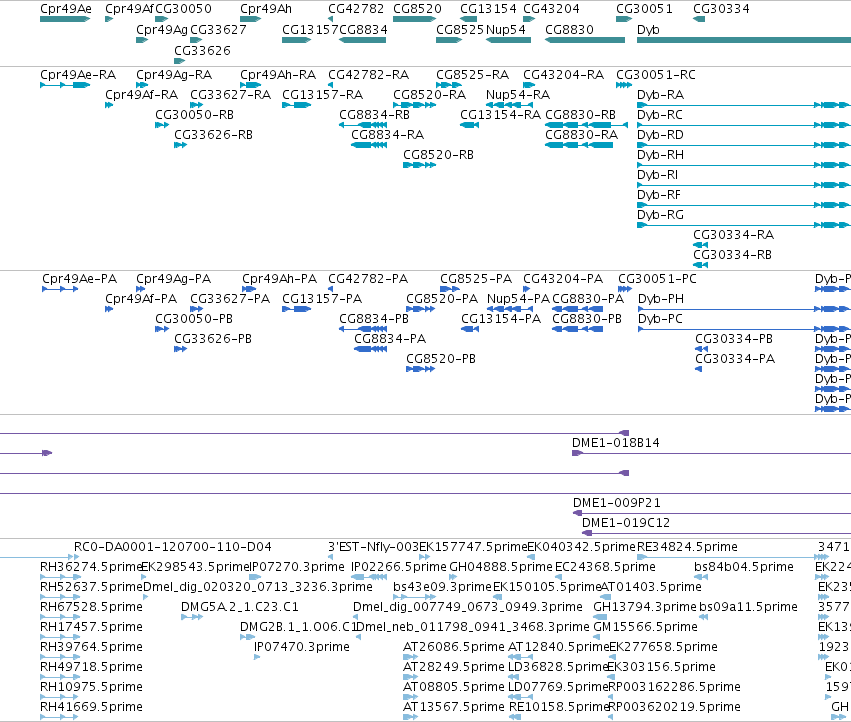Select the EK277658.5prime EST label
851x722 pixels.
coord(663,647)
